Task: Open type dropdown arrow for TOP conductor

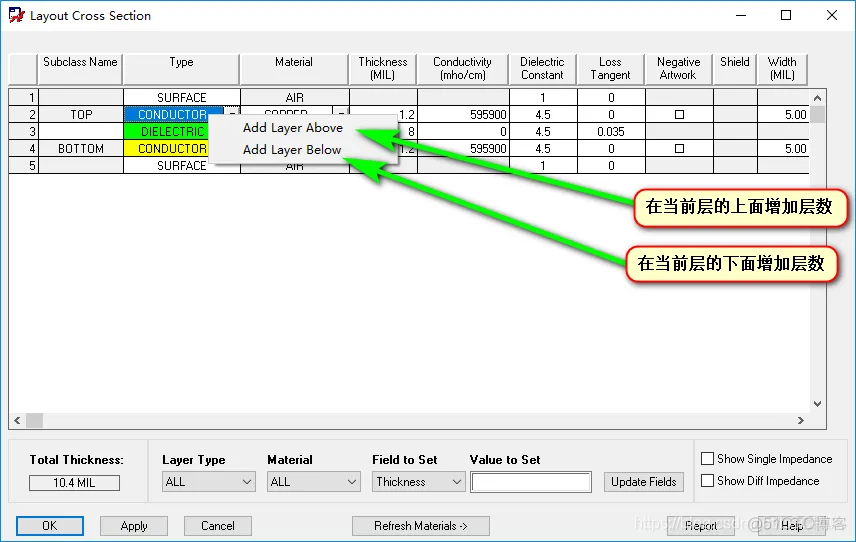Action: 232,114
